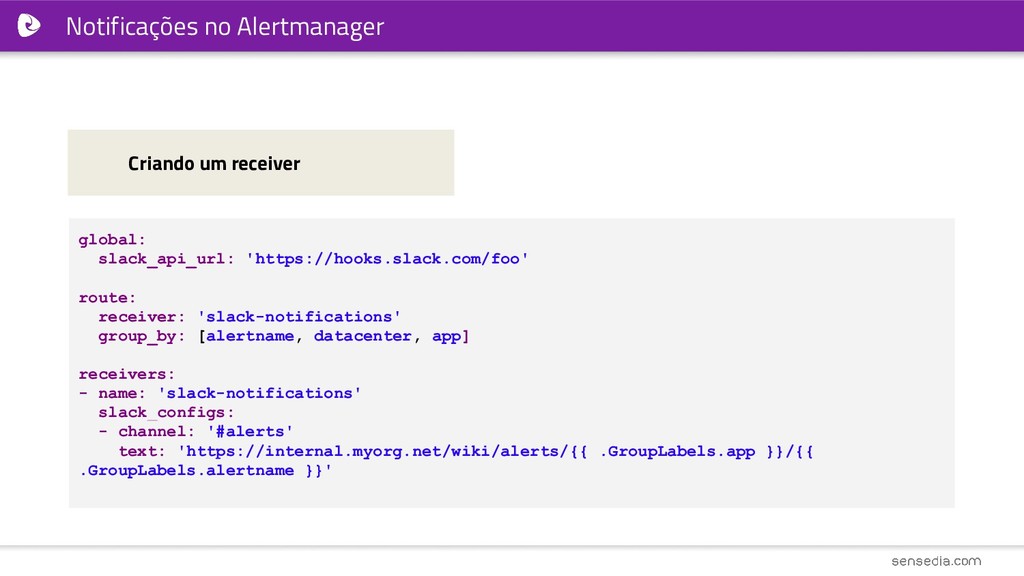
Task: Click the 'route:' key in the YAML
Action: 107,298
